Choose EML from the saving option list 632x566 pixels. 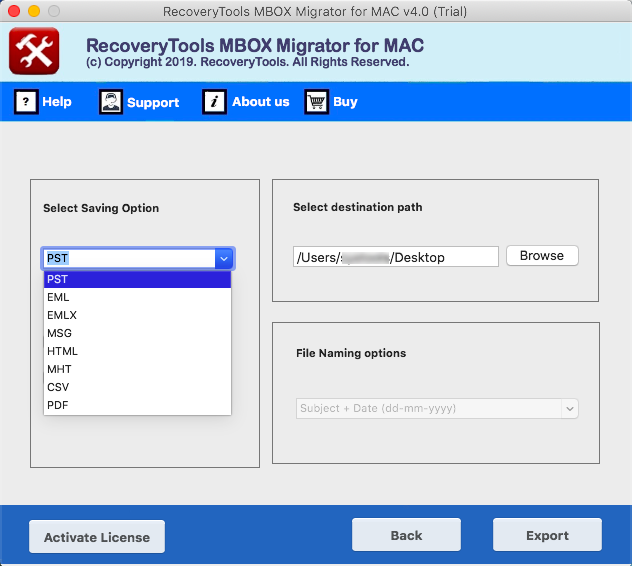(x=137, y=297)
